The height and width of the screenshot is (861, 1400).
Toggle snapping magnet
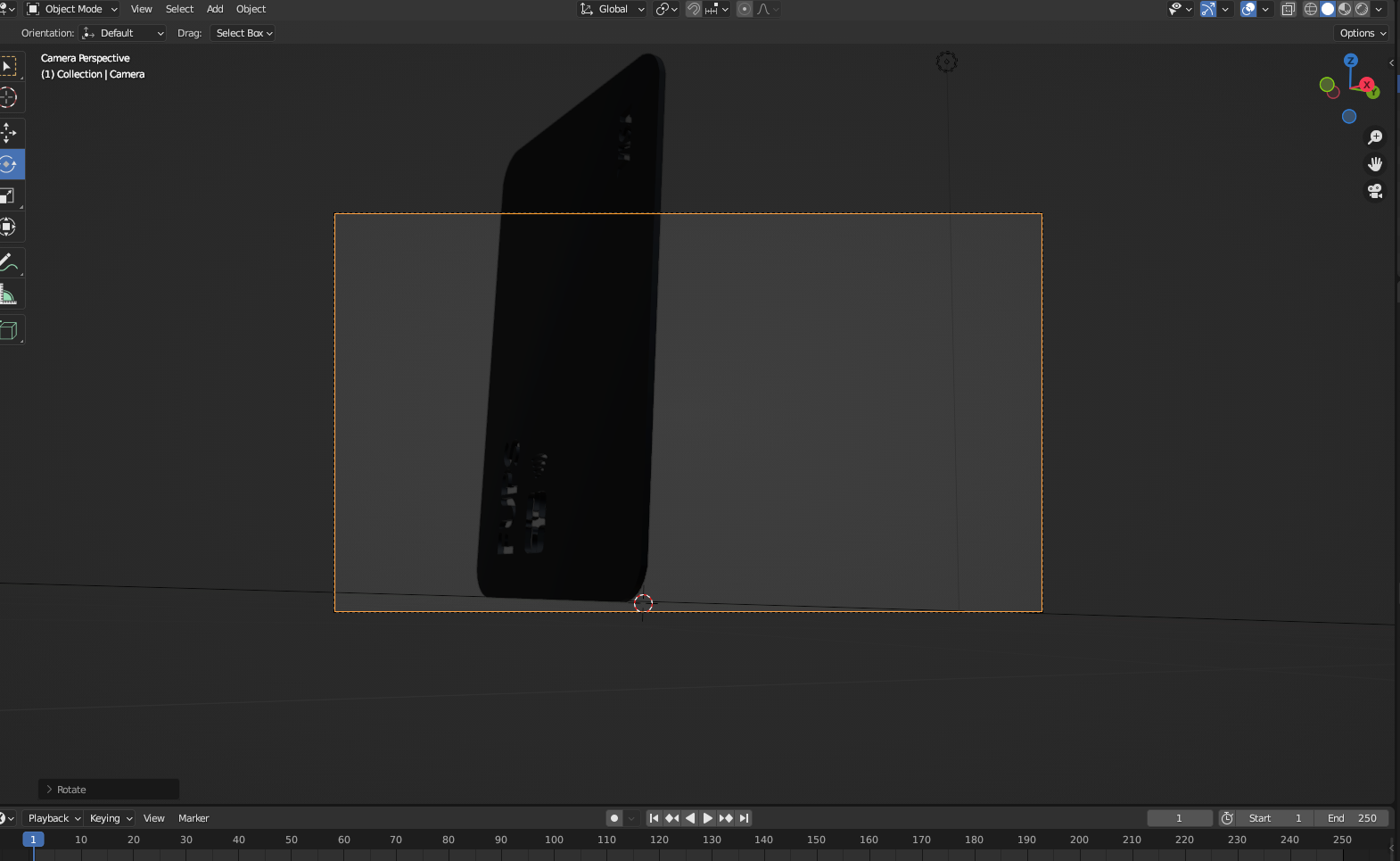(694, 9)
